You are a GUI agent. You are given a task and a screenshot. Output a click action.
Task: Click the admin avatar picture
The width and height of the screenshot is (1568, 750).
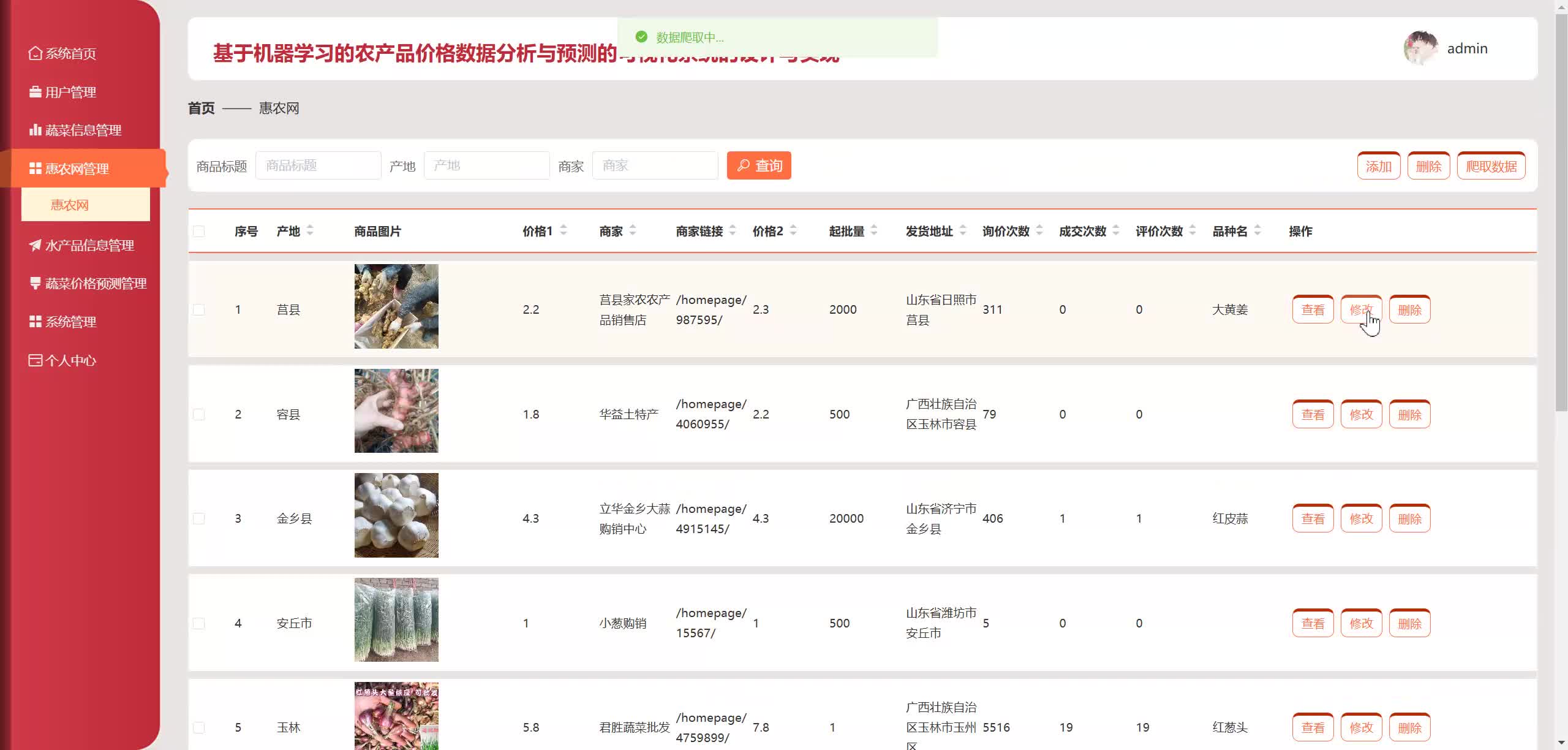tap(1420, 48)
